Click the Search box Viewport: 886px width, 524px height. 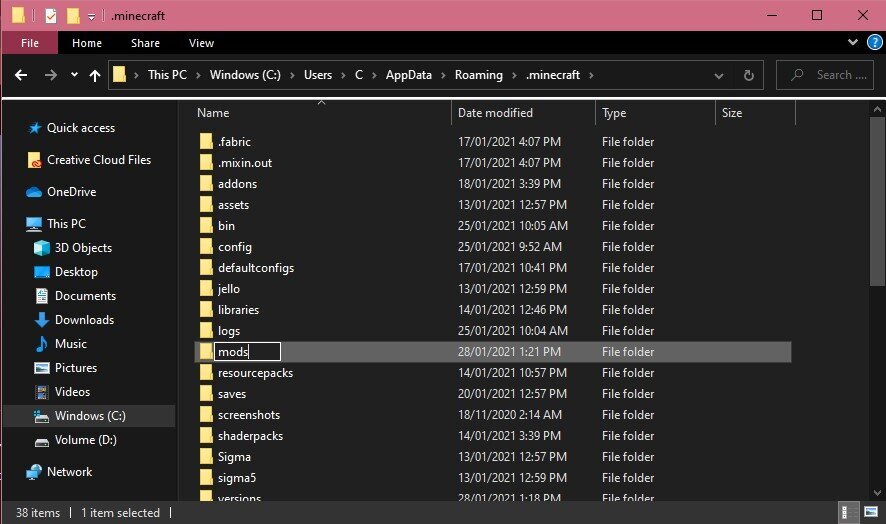[x=826, y=75]
